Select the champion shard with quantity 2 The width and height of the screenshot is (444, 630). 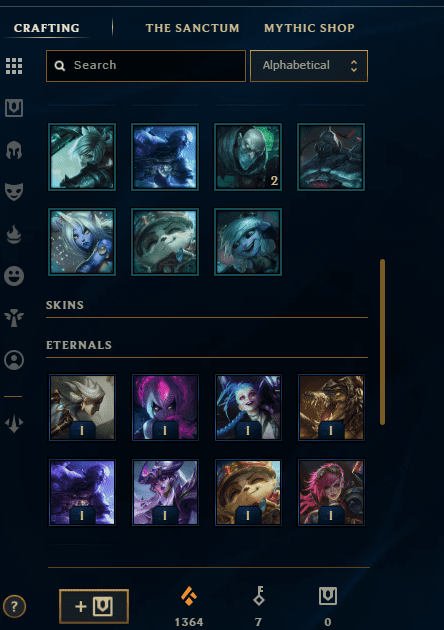(248, 157)
